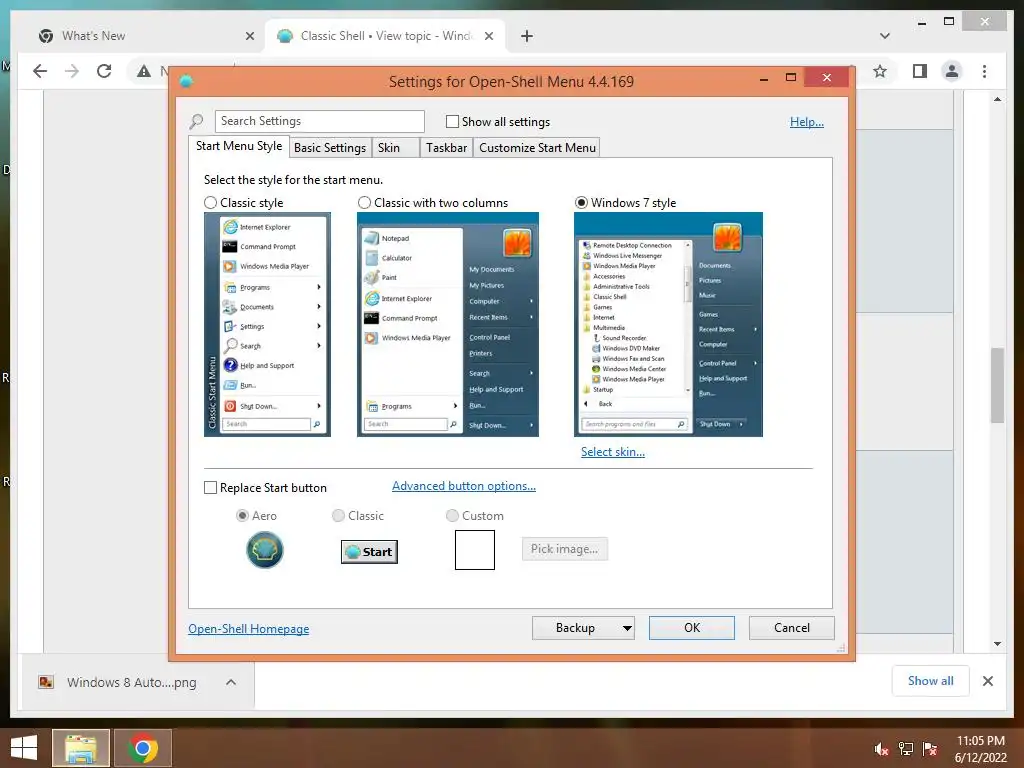Click the OK button
Image resolution: width=1024 pixels, height=768 pixels.
pyautogui.click(x=692, y=628)
